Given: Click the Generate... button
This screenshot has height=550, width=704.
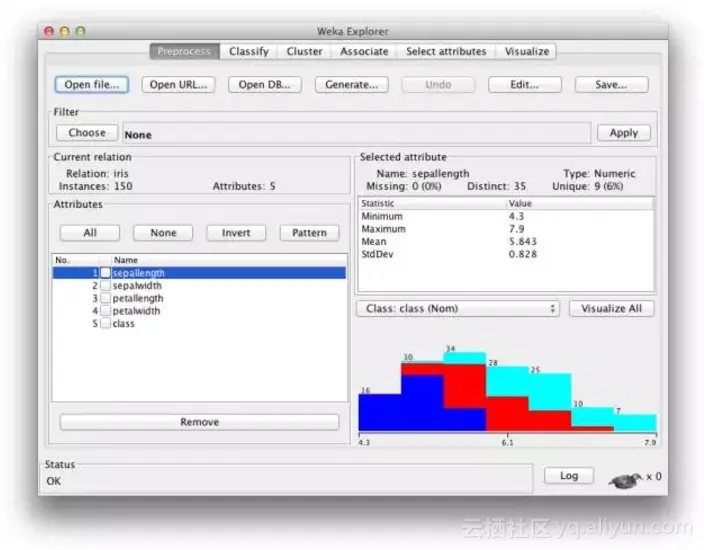Looking at the screenshot, I should pos(352,84).
